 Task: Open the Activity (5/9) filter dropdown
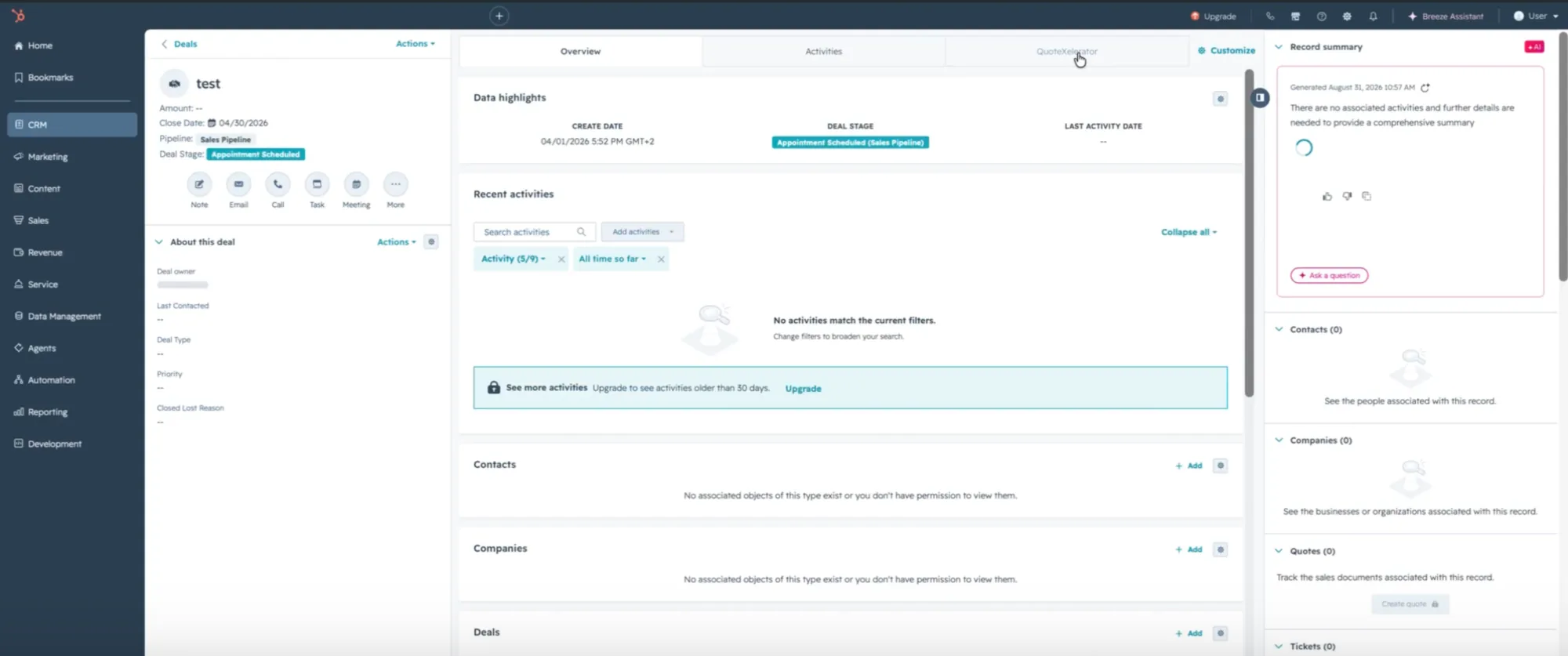point(514,259)
